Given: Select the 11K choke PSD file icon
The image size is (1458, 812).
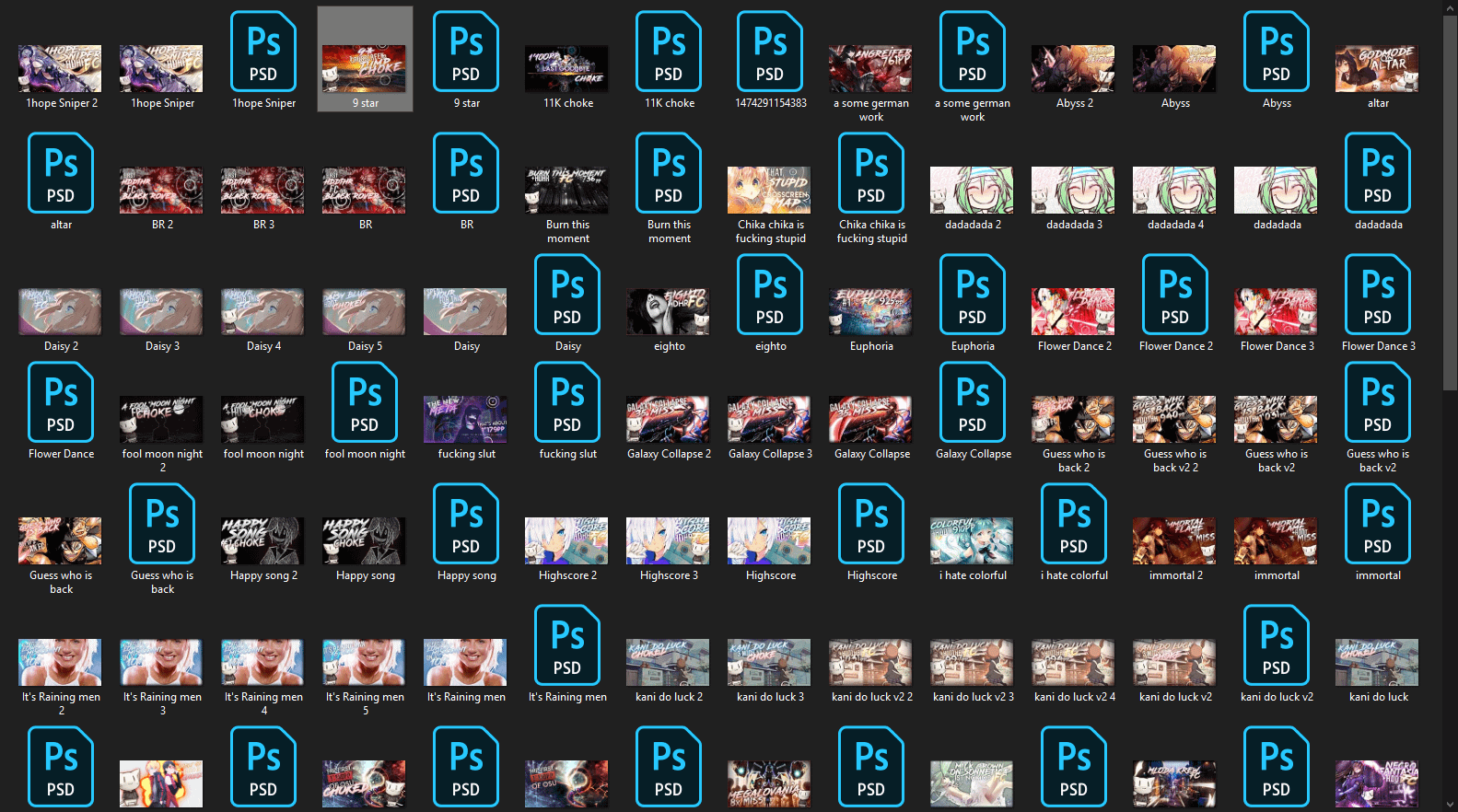Looking at the screenshot, I should (669, 52).
